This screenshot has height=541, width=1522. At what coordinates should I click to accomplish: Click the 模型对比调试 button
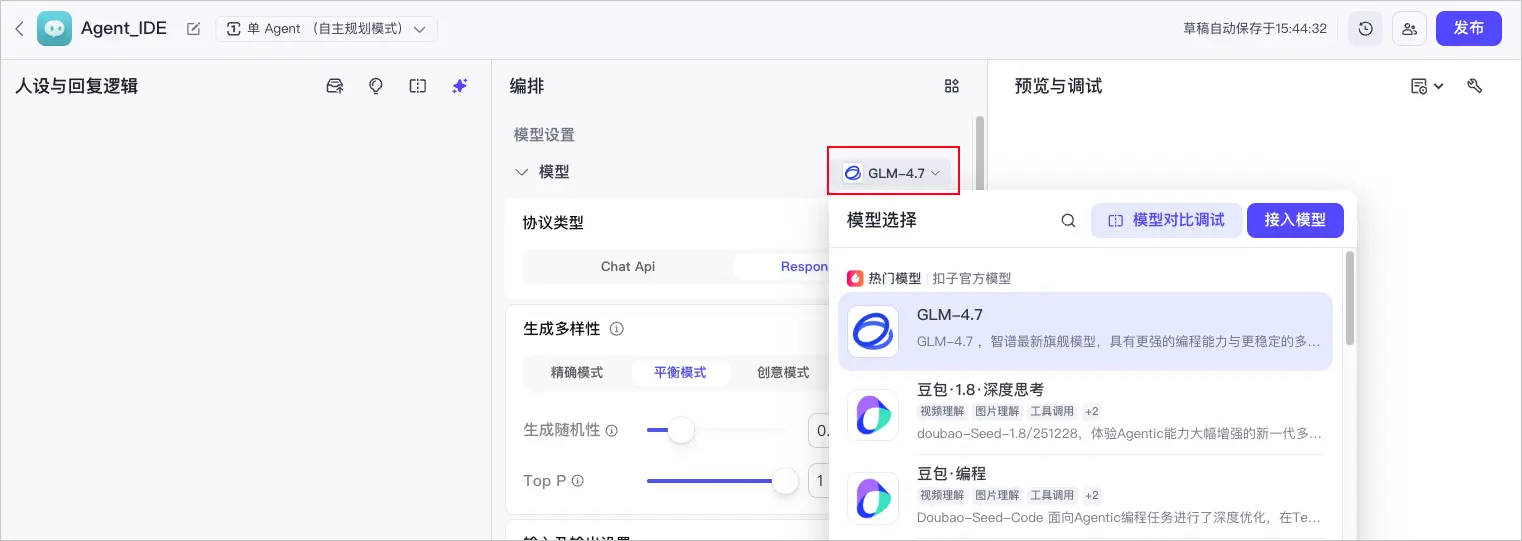coord(1167,220)
